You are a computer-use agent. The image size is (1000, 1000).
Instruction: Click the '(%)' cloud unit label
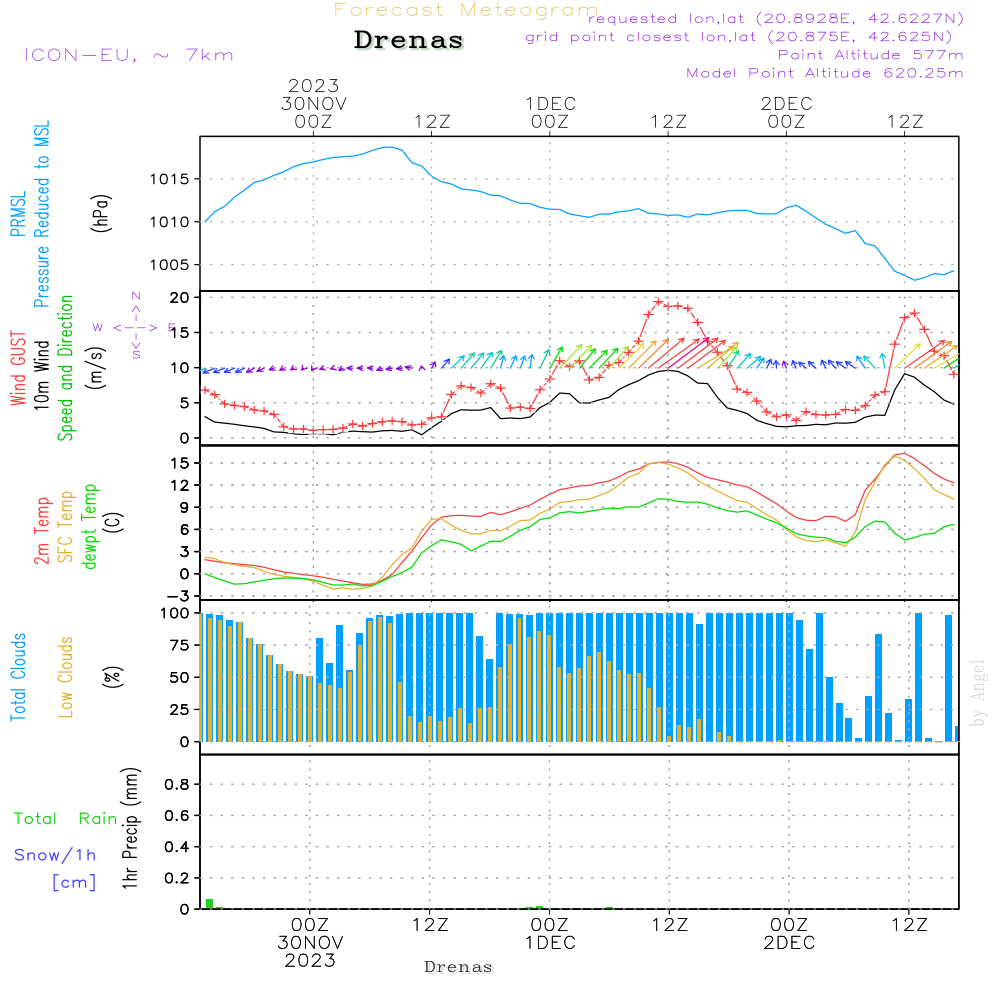[x=113, y=677]
